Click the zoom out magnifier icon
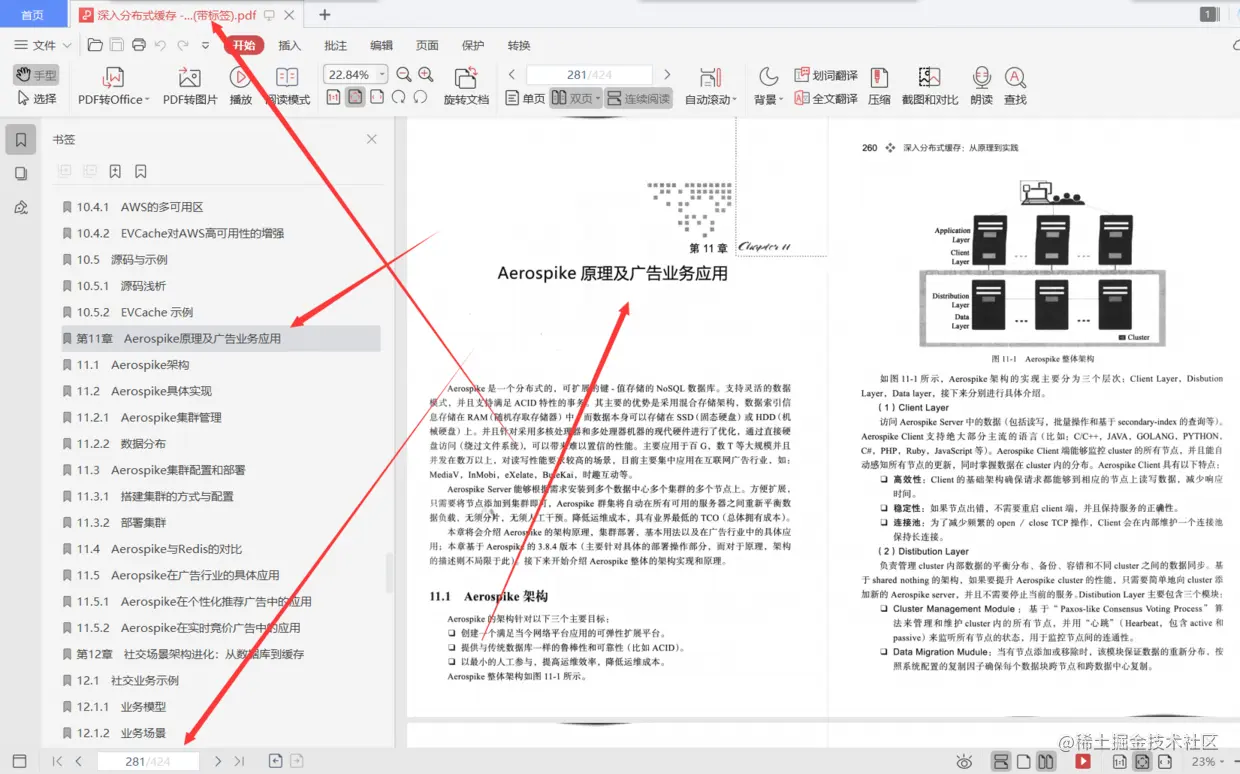 tap(404, 74)
